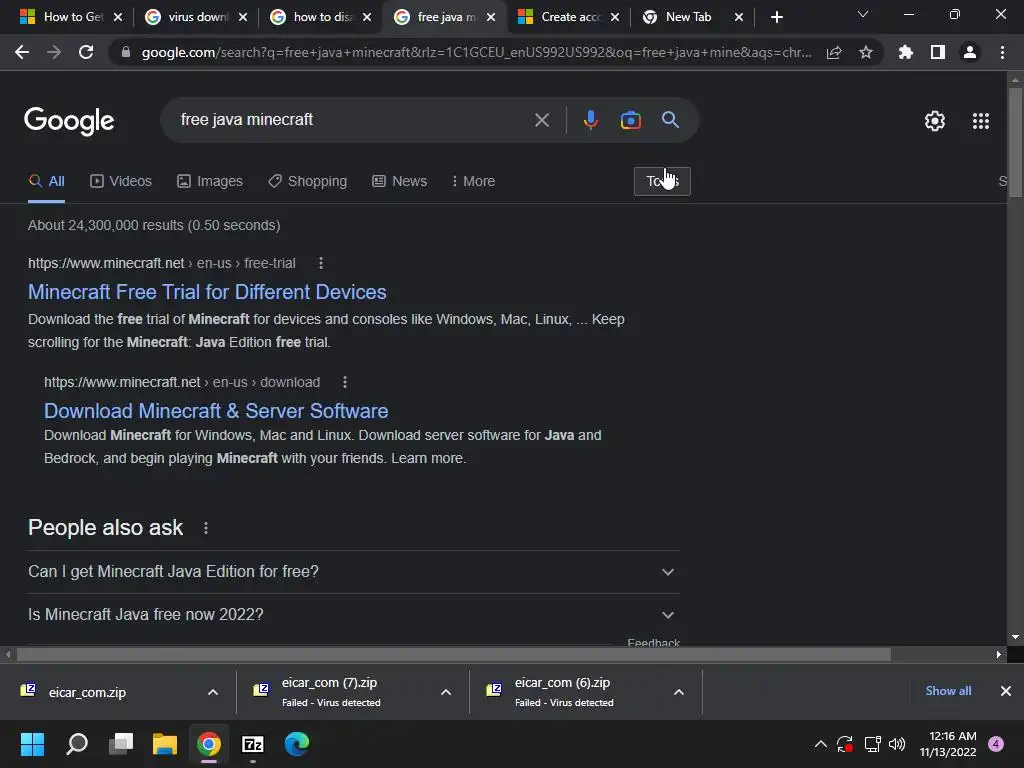Viewport: 1024px width, 768px height.
Task: Open Task View on taskbar
Action: (x=121, y=744)
